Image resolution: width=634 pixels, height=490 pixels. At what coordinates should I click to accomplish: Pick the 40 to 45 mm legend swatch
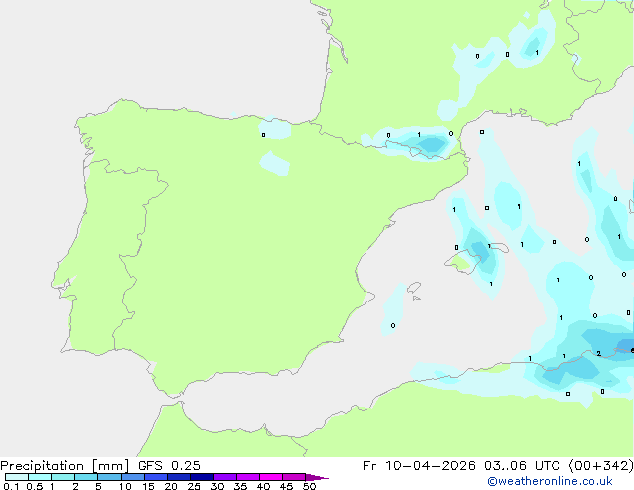tap(271, 477)
